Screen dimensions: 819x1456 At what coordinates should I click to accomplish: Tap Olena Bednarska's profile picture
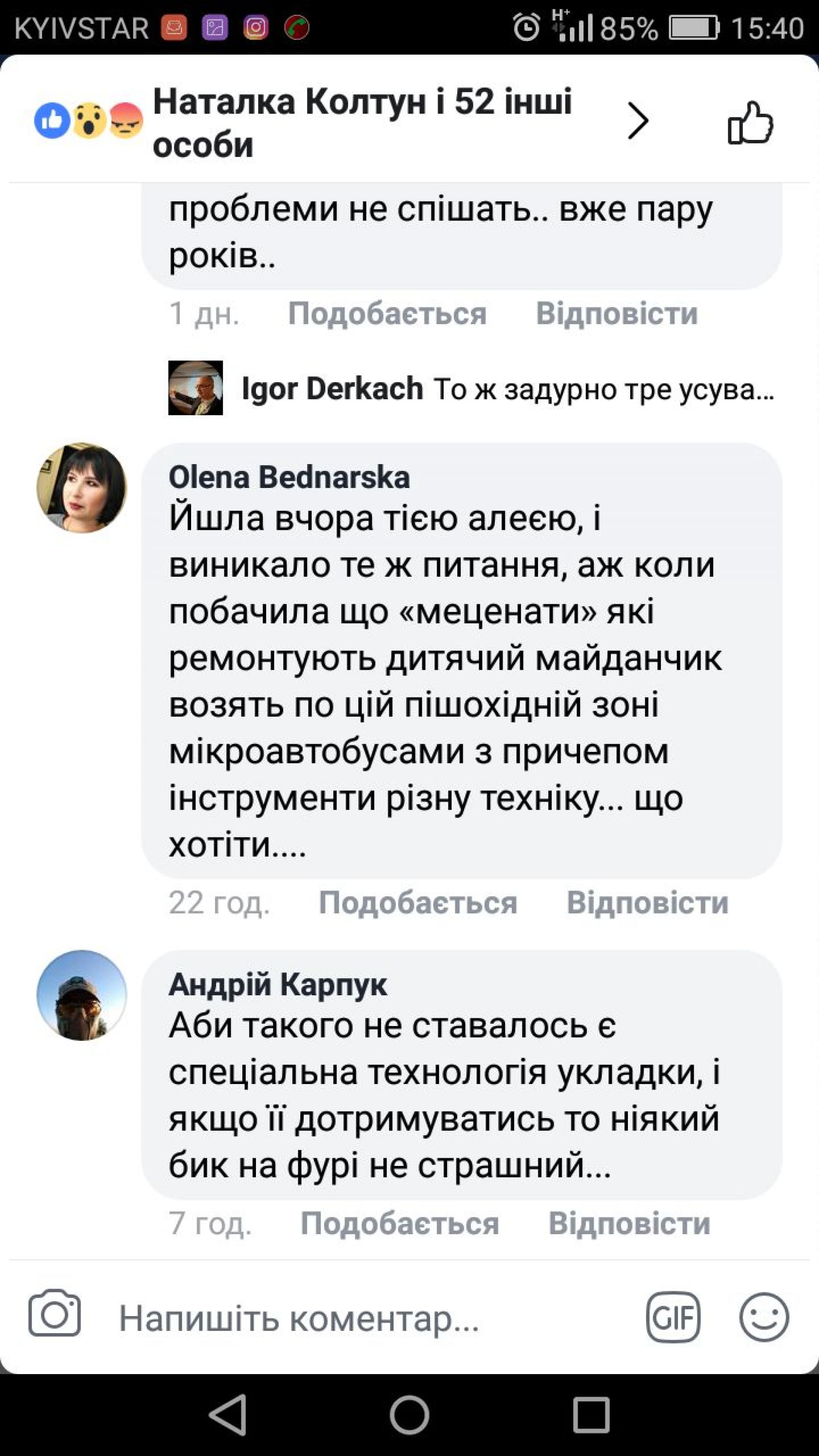coord(81,488)
